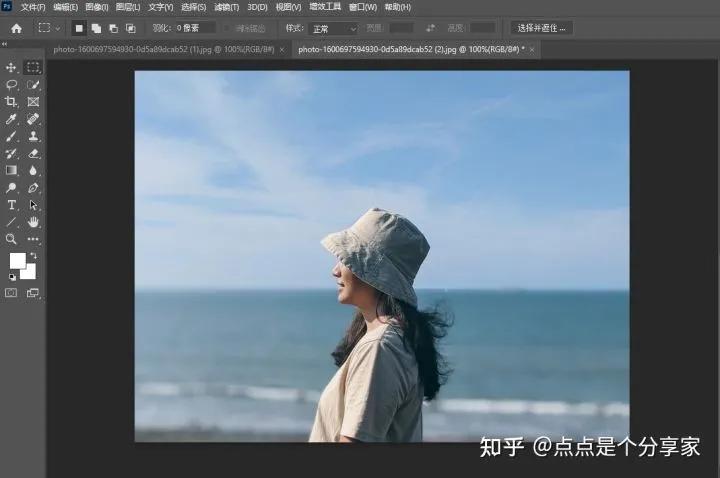Click the feather 0 像素 field
The width and height of the screenshot is (720, 478).
point(196,28)
